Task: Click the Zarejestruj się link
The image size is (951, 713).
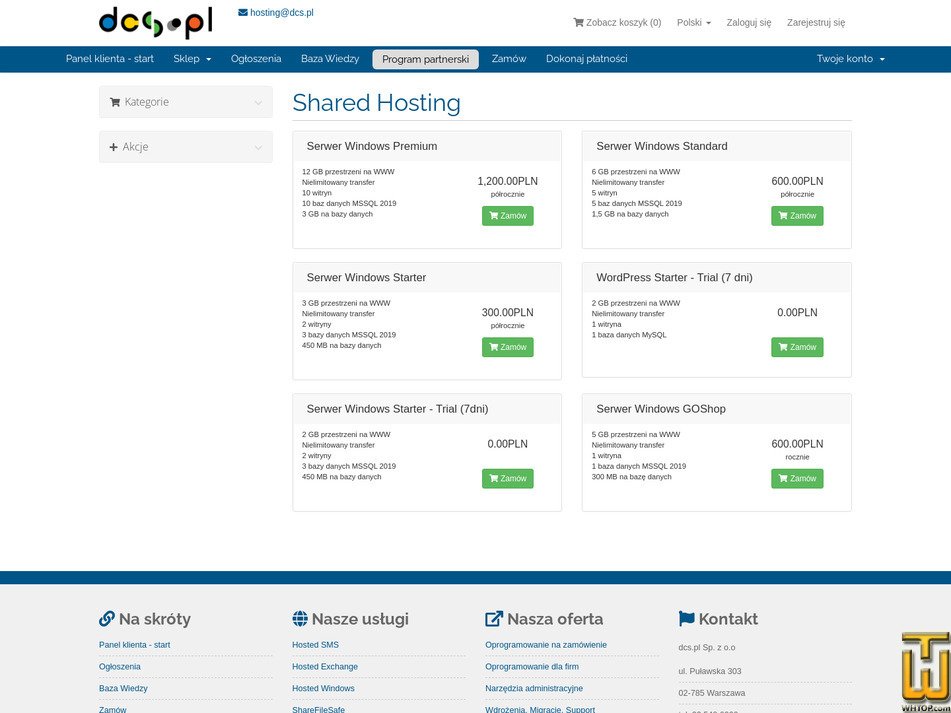Action: click(x=816, y=22)
